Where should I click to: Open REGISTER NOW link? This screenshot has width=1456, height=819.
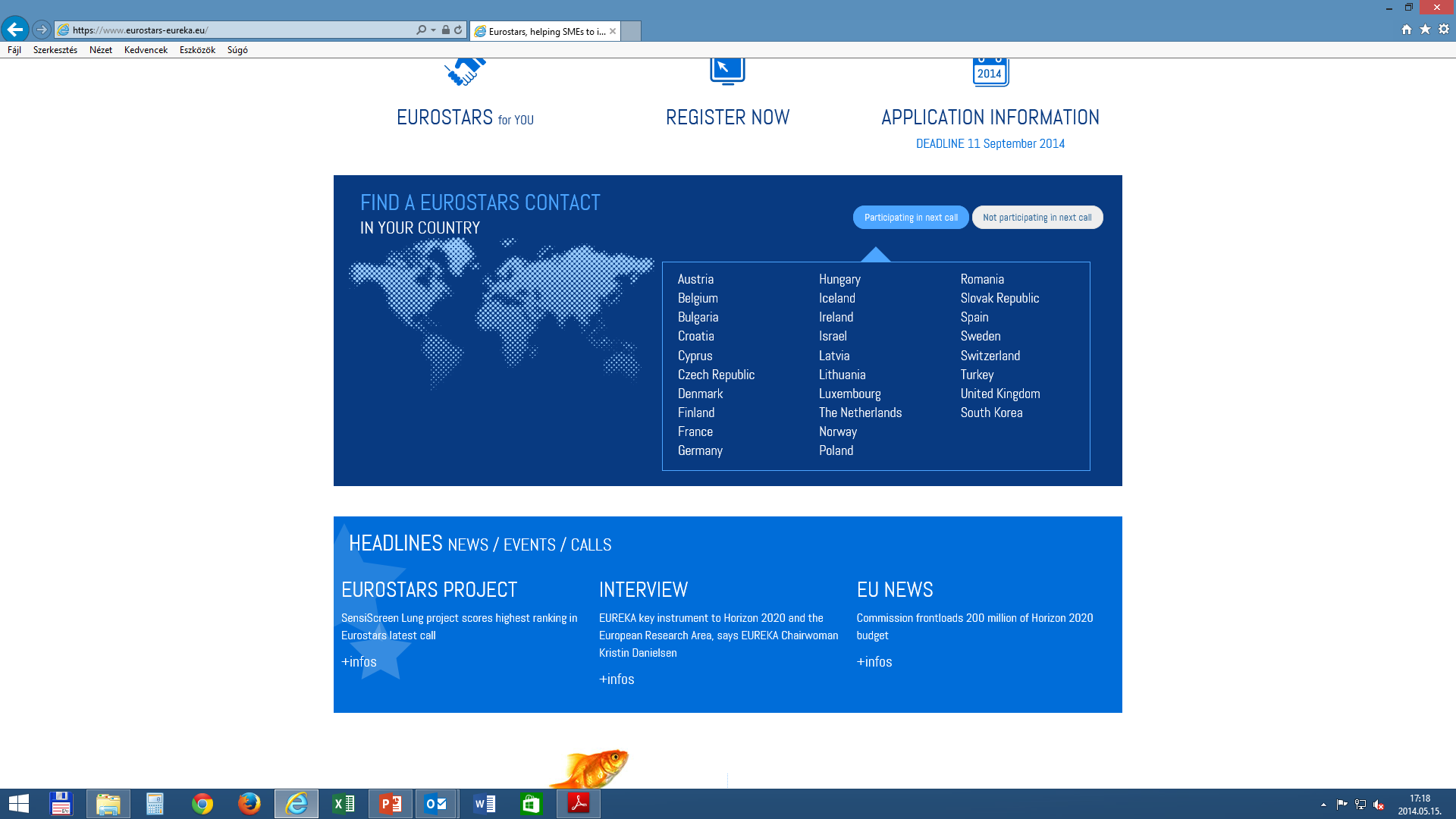tap(728, 118)
